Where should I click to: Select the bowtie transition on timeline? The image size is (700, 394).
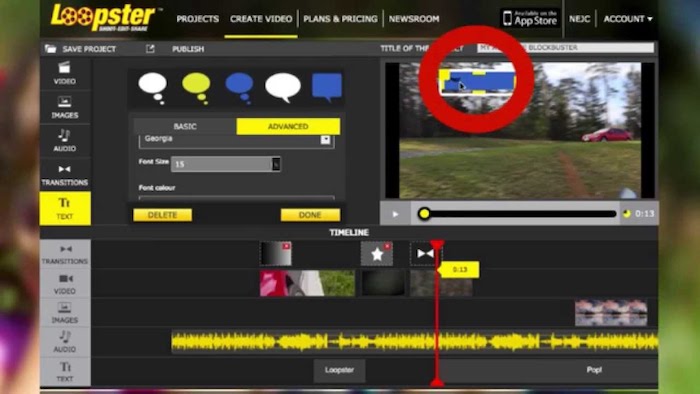425,253
